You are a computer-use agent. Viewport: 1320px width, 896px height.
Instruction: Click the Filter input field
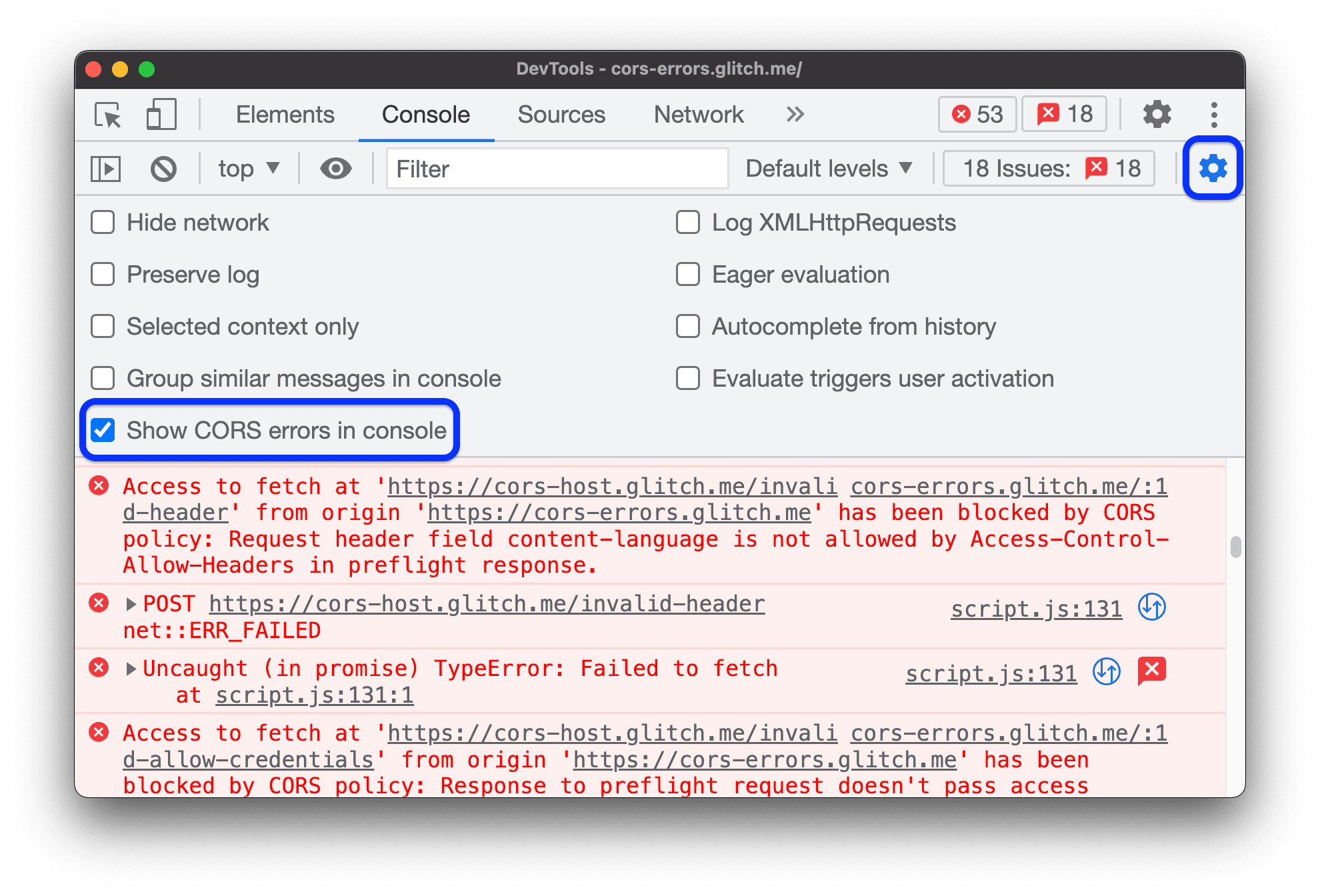pos(557,167)
